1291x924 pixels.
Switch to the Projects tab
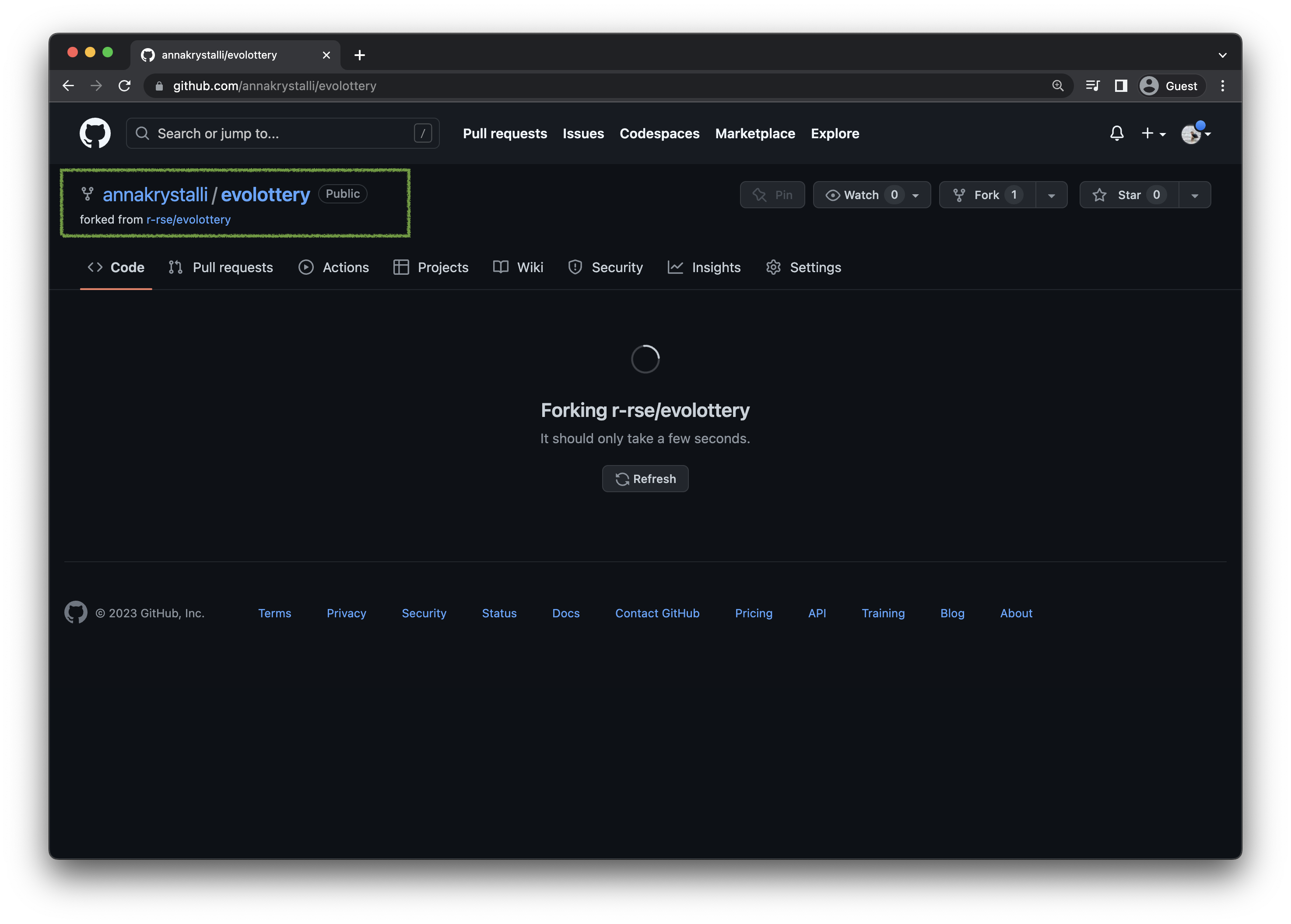431,267
